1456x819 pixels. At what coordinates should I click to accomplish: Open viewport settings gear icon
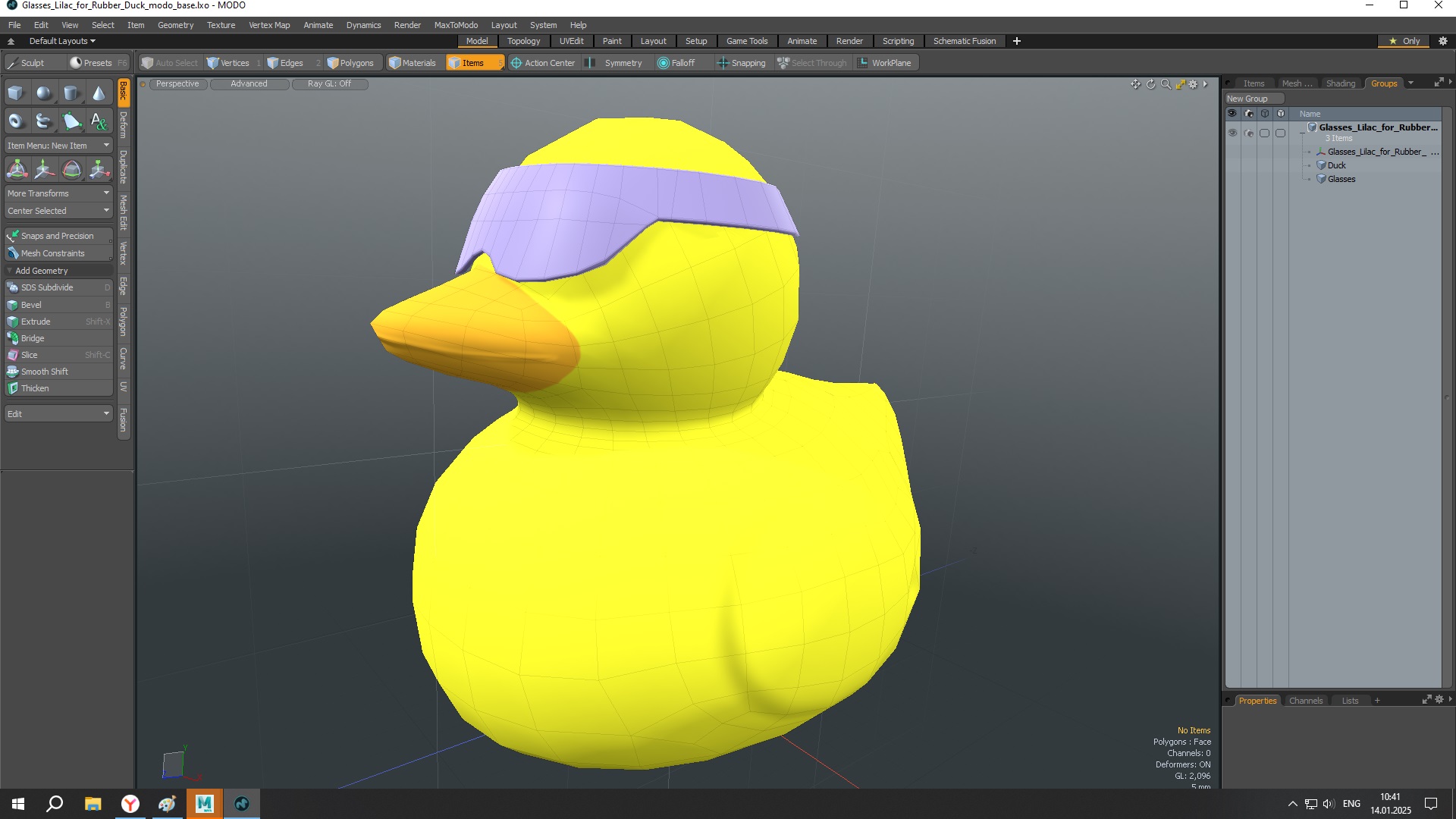[x=1193, y=84]
